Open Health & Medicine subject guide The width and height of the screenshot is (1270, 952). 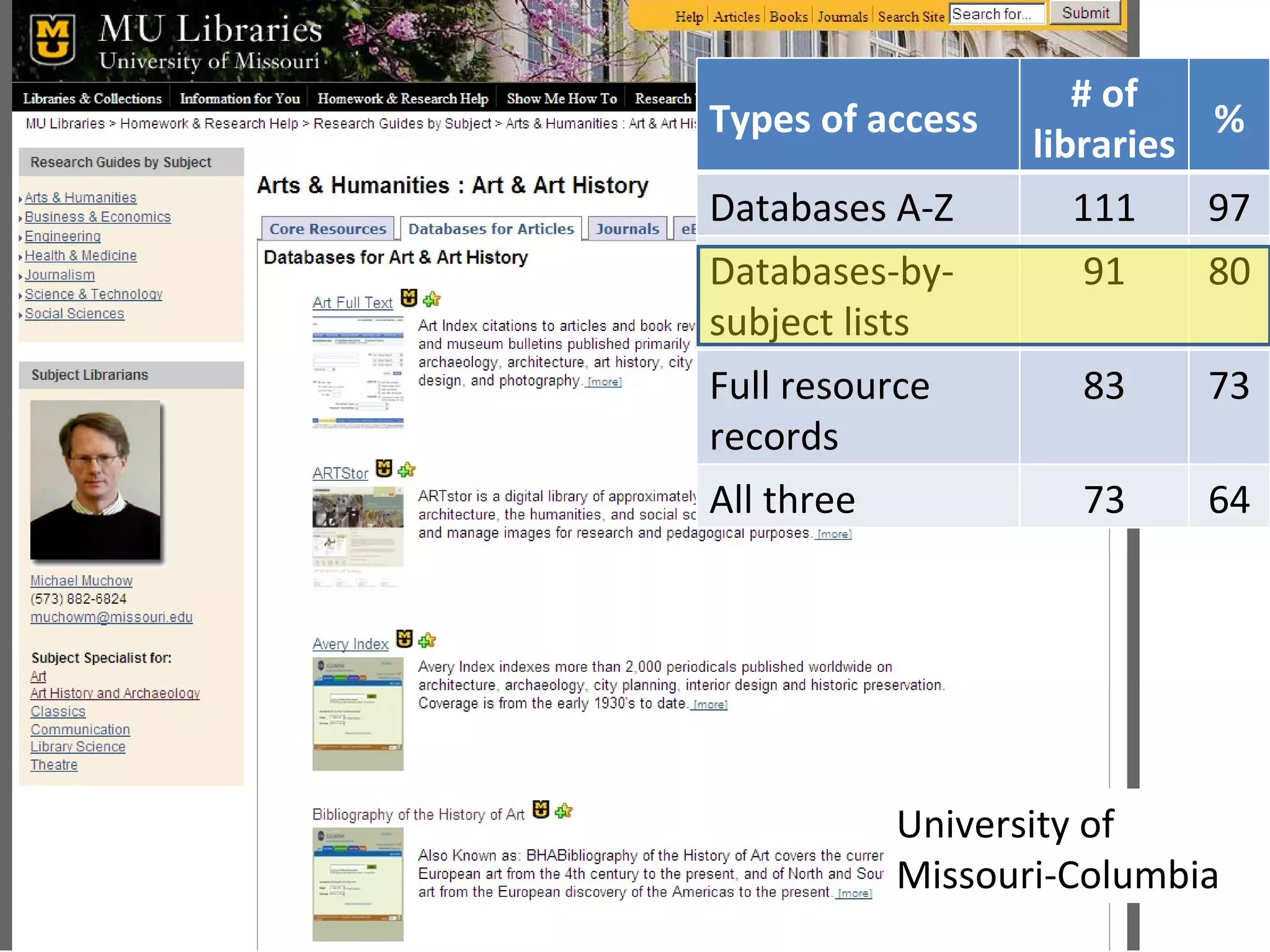pos(81,255)
